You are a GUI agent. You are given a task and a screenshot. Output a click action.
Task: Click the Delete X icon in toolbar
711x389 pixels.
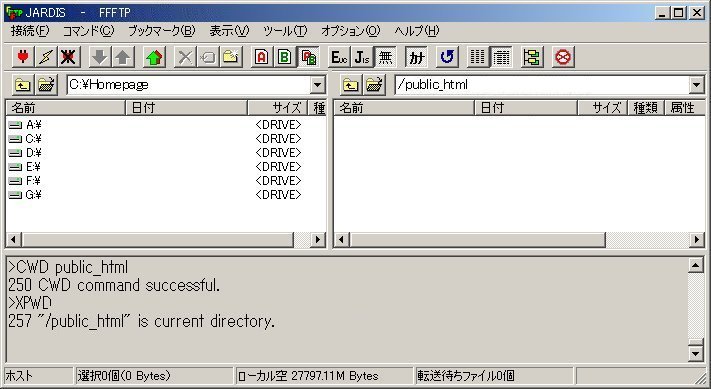point(185,57)
